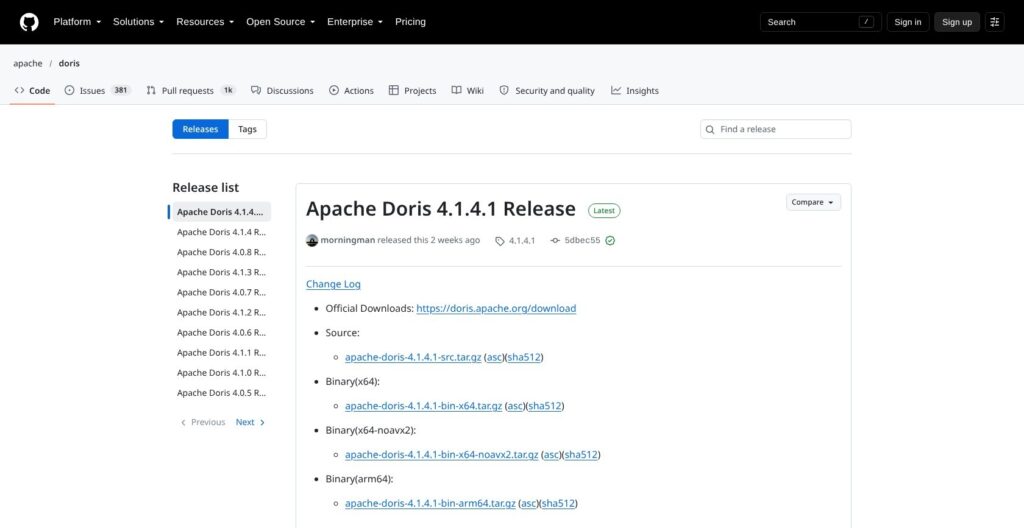Click the Previous pagination button

click(202, 422)
